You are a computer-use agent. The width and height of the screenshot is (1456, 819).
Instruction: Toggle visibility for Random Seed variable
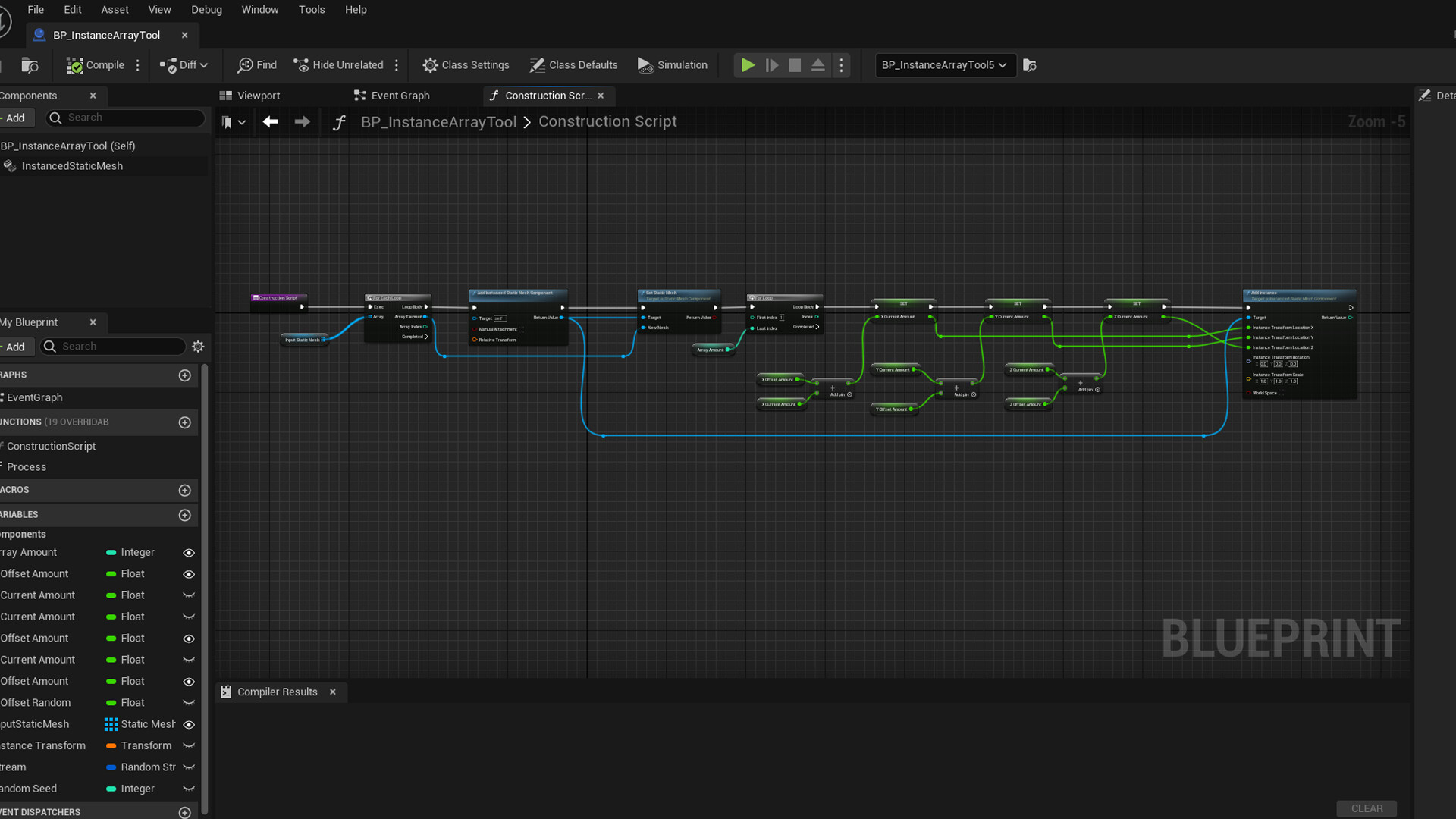click(189, 789)
